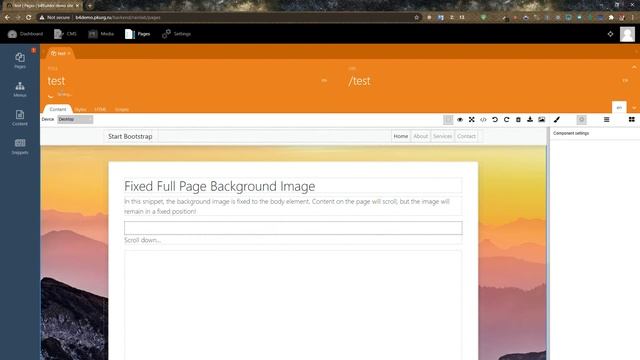Switch to Styles tab
This screenshot has width=640, height=360.
tap(80, 109)
